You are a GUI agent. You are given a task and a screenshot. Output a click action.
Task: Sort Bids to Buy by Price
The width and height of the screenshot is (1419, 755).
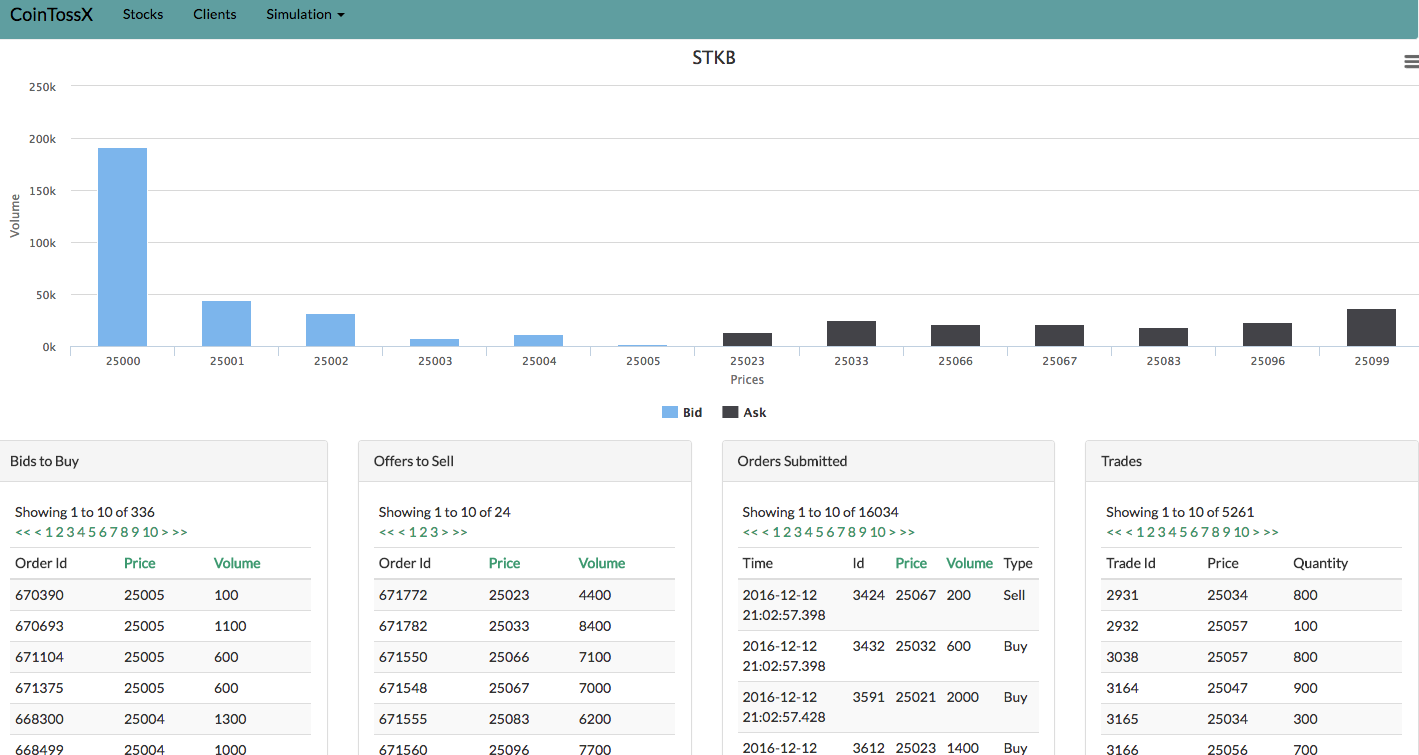(140, 563)
